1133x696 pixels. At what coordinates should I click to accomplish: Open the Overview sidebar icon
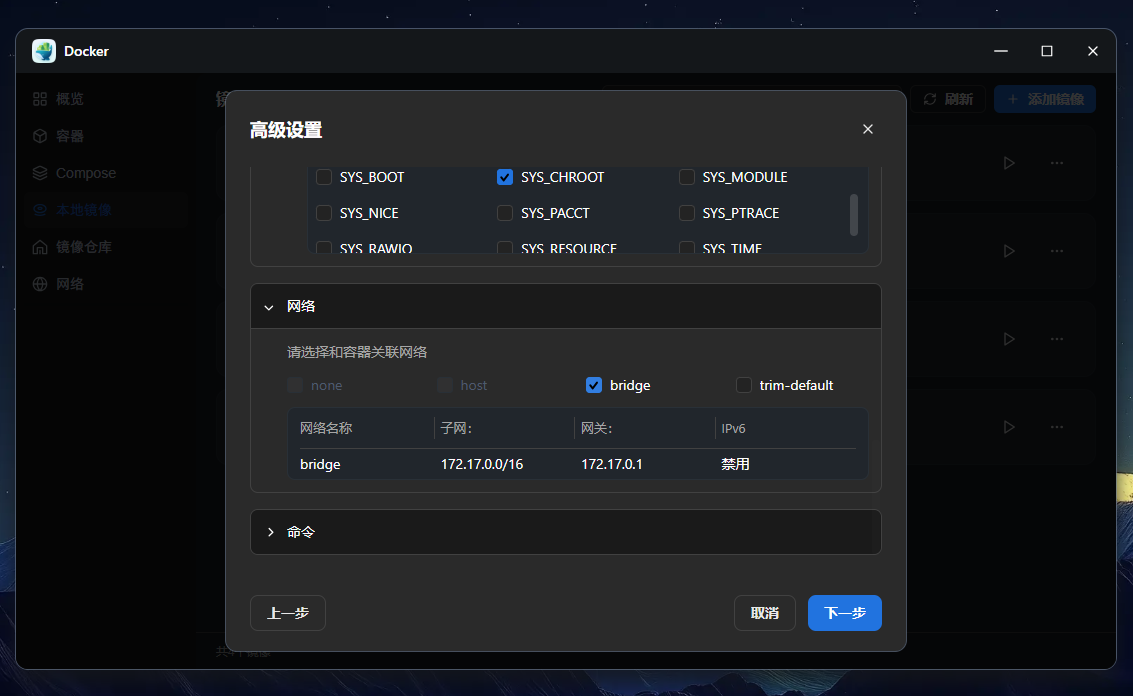tap(40, 99)
